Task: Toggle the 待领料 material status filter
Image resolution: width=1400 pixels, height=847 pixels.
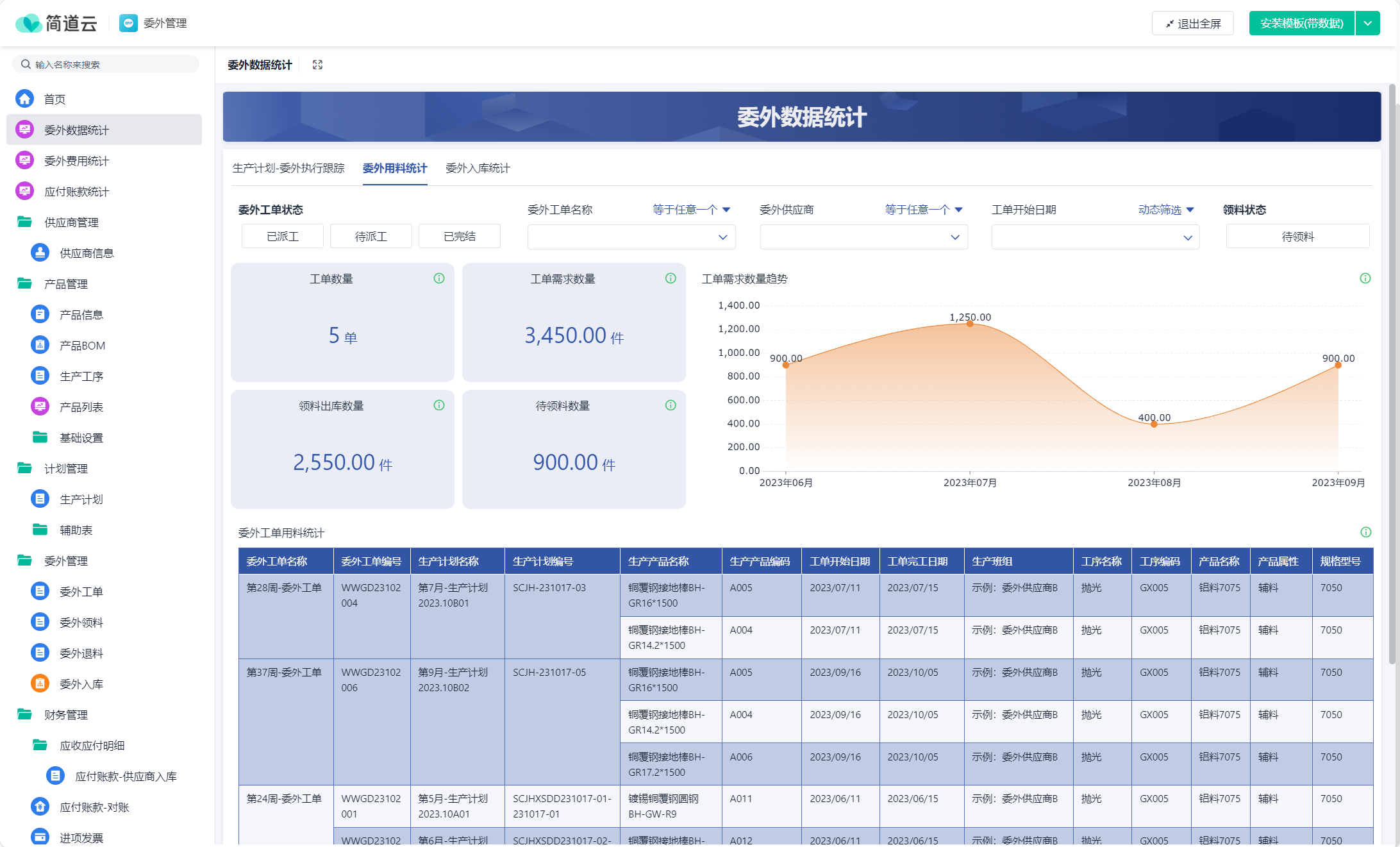Action: tap(1297, 237)
